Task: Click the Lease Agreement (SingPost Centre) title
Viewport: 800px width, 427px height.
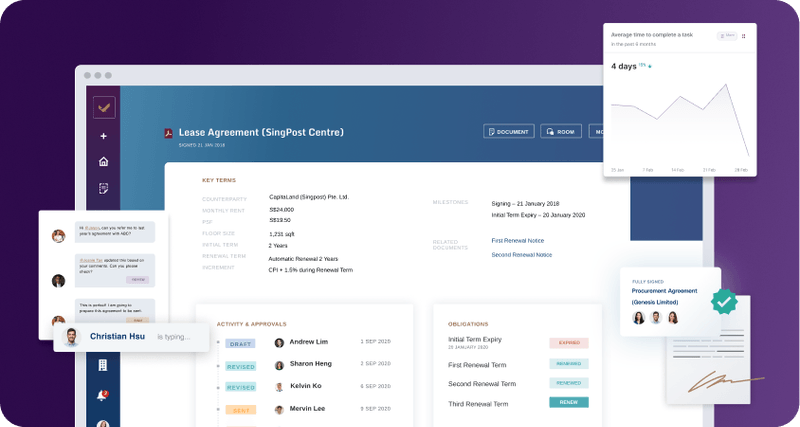Action: (261, 133)
